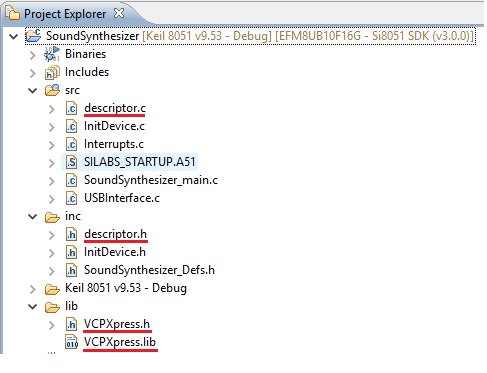Collapse the SoundSynthesizer project node
Viewport: 487px width, 373px height.
(13, 36)
